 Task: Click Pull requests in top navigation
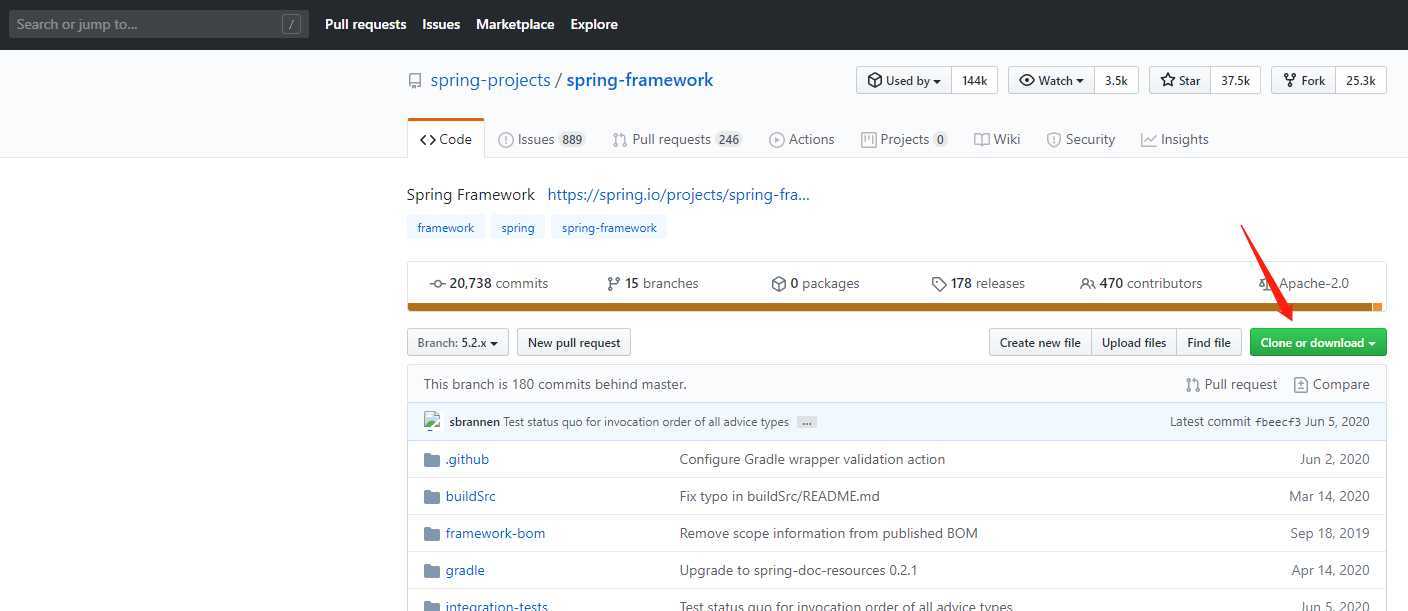[x=366, y=25]
